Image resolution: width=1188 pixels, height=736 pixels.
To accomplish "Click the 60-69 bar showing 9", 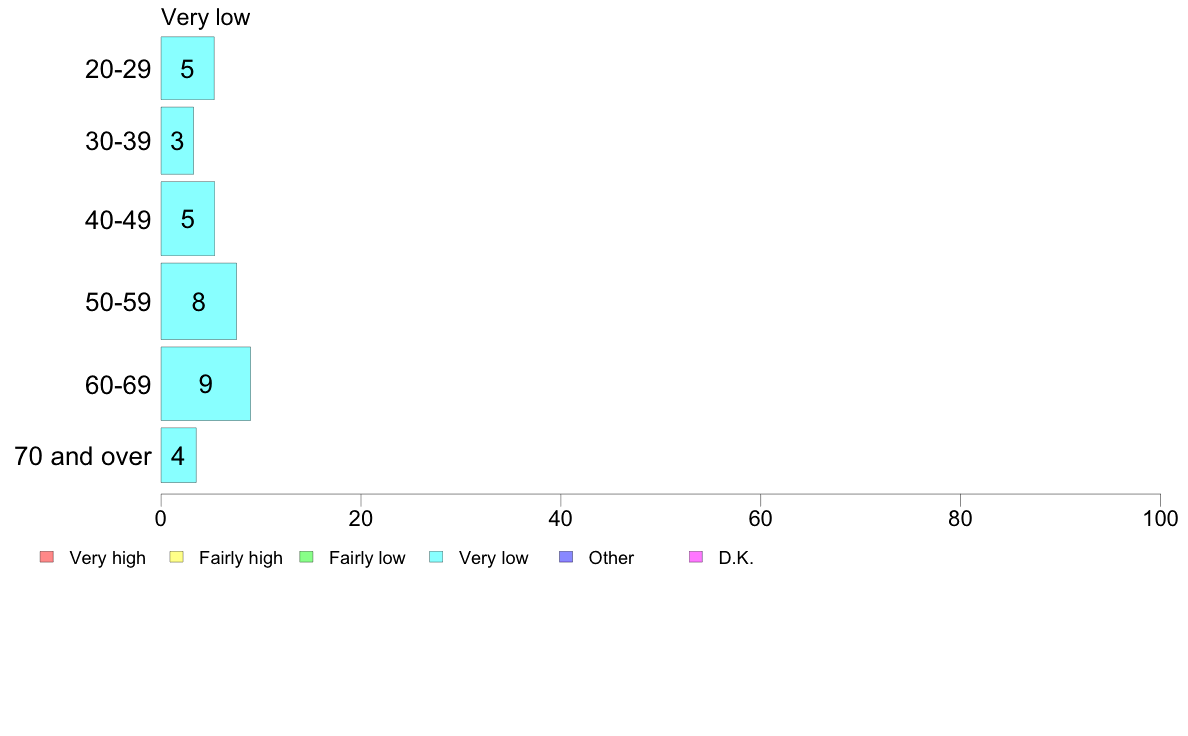I will 205,384.
